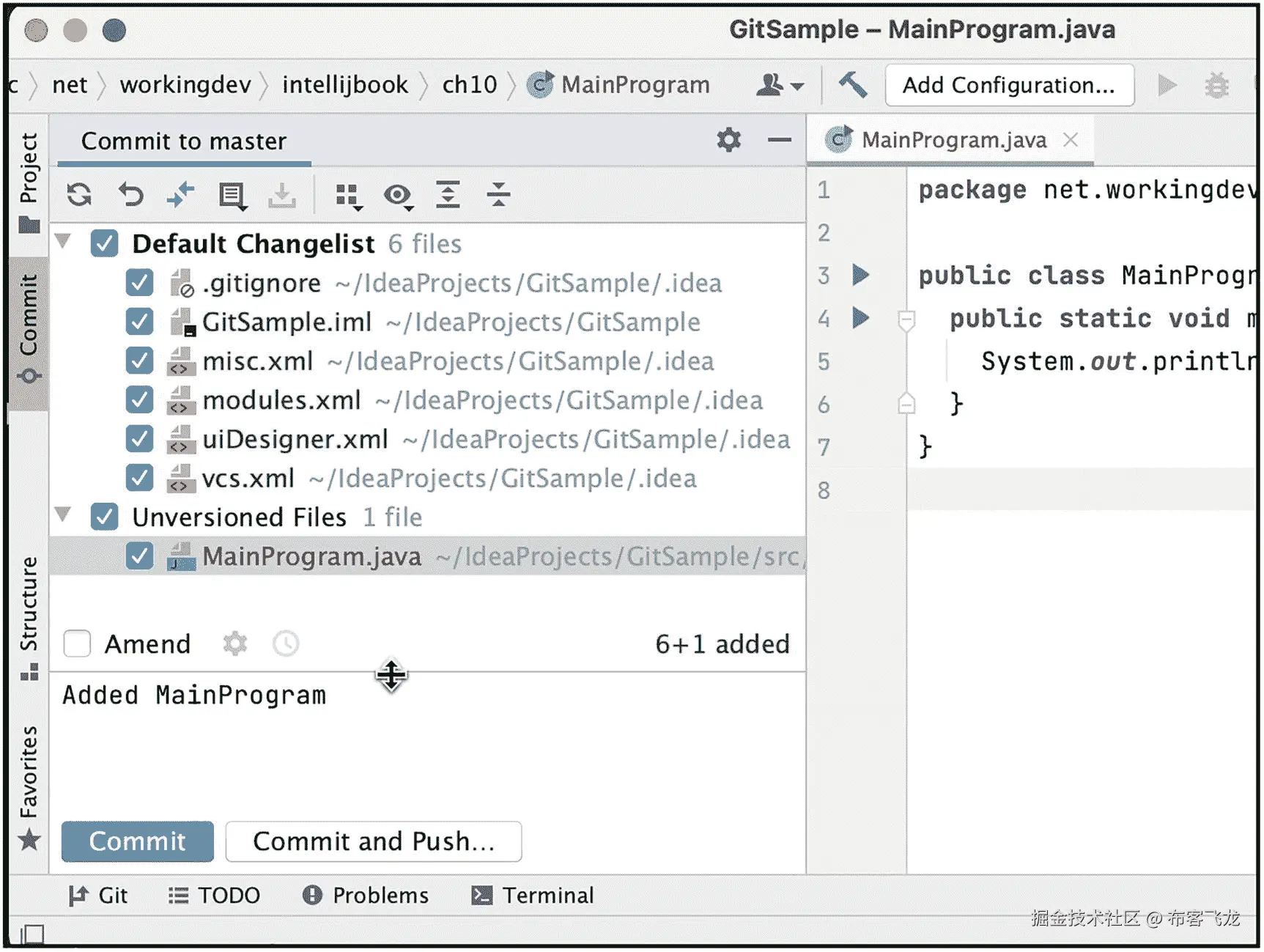Screen dimensions: 1264x952
Task: Collapse the Unversioned Files node
Action: [64, 514]
